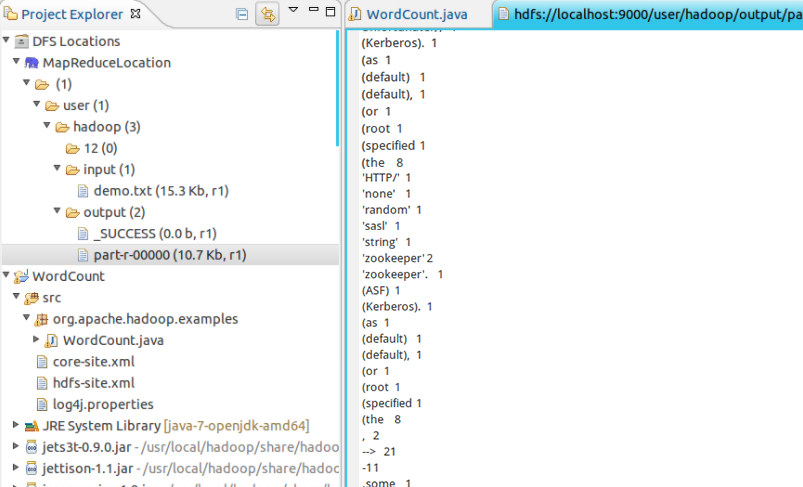The image size is (803, 487).
Task: Click the hdfs-site.xml file icon
Action: click(42, 384)
